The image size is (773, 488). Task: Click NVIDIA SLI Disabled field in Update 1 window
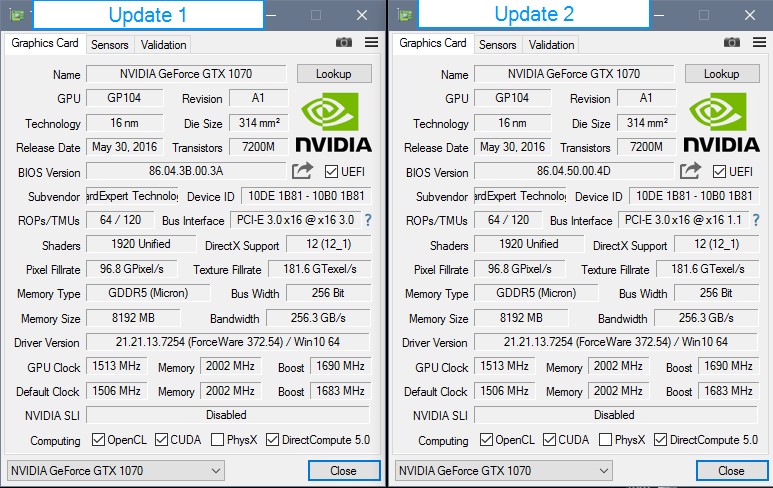click(228, 415)
